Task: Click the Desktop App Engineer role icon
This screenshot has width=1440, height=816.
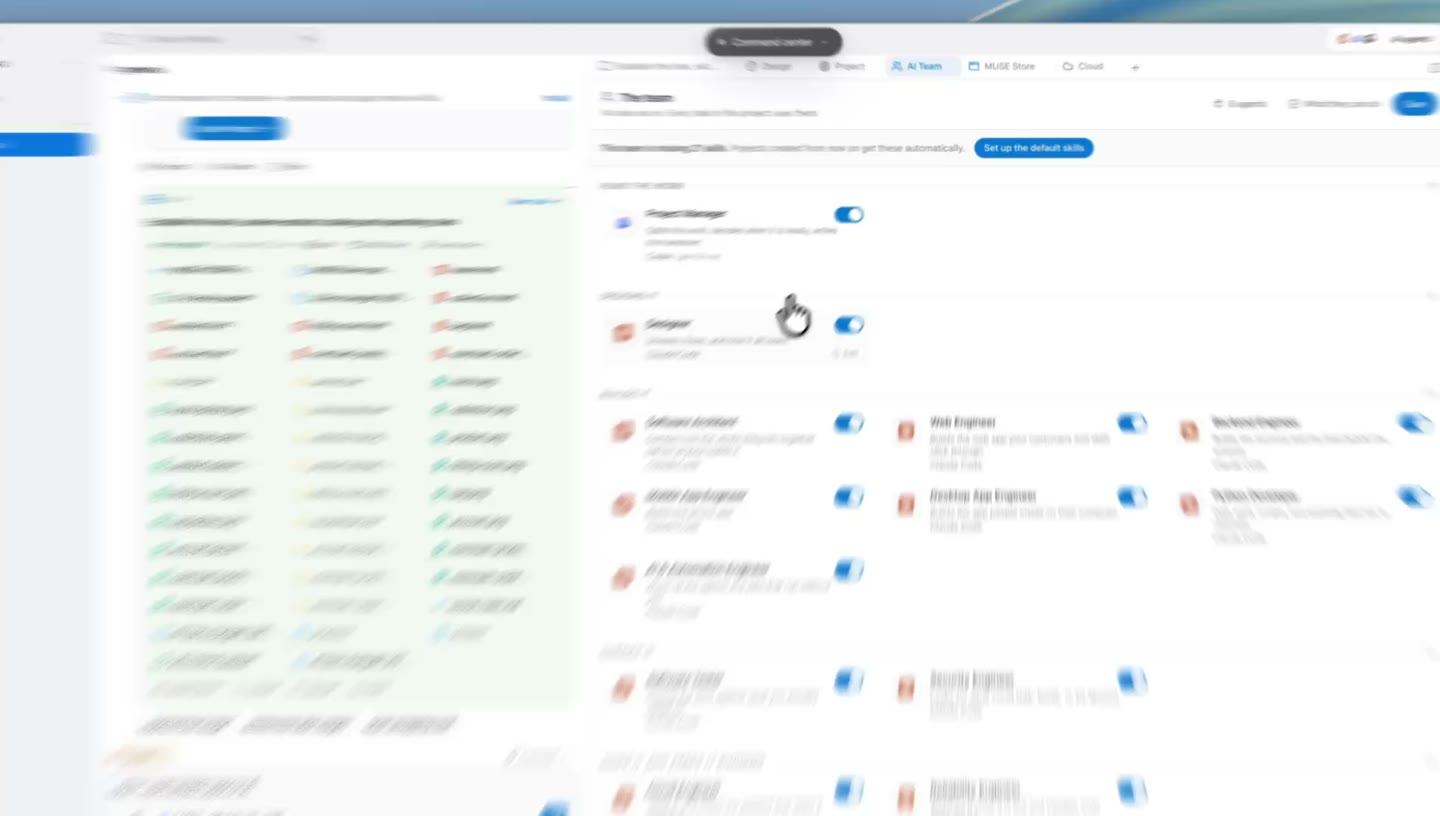Action: (x=906, y=504)
